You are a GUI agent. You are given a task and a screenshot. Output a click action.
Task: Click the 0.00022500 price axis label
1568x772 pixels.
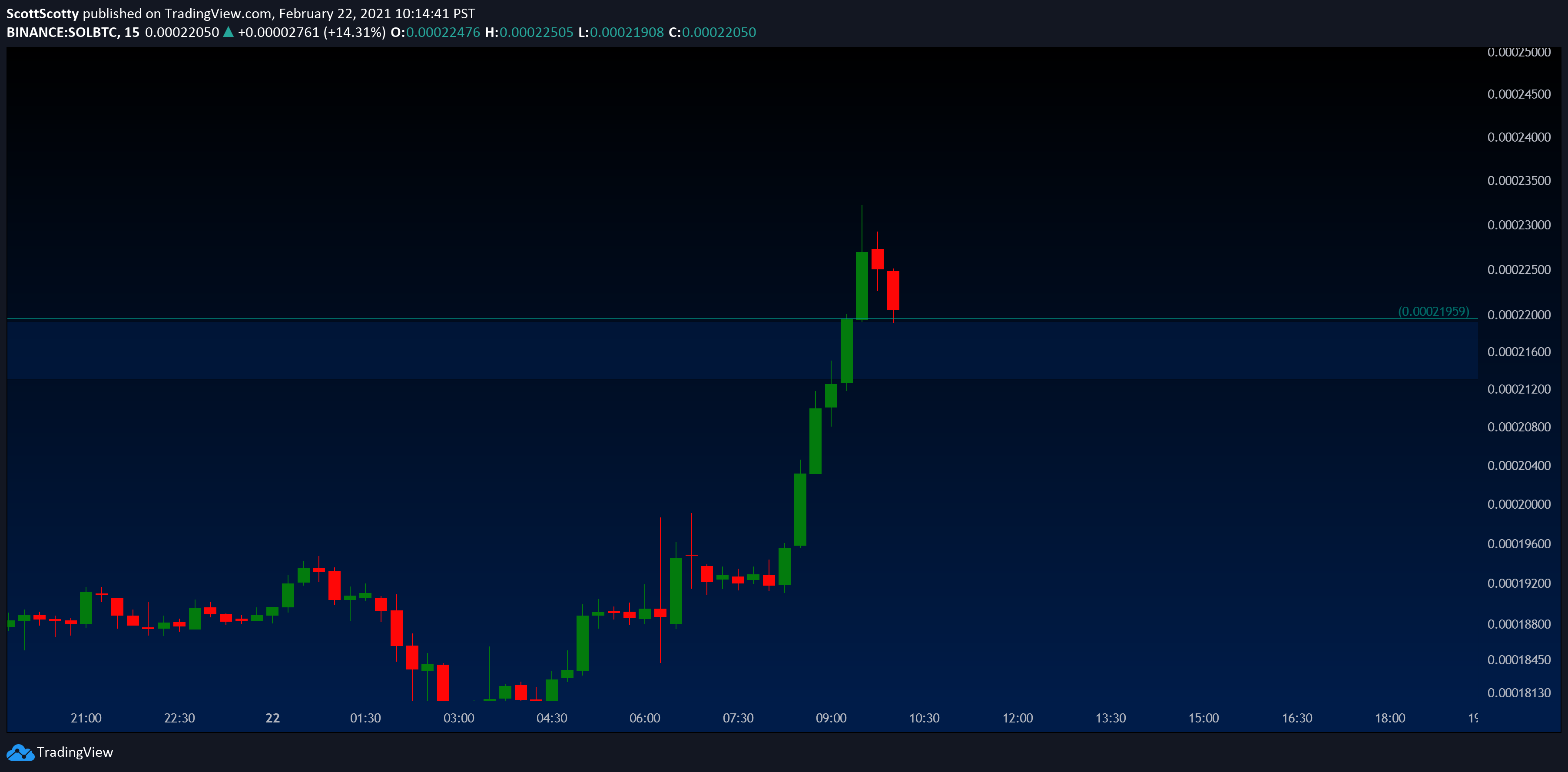coord(1519,270)
